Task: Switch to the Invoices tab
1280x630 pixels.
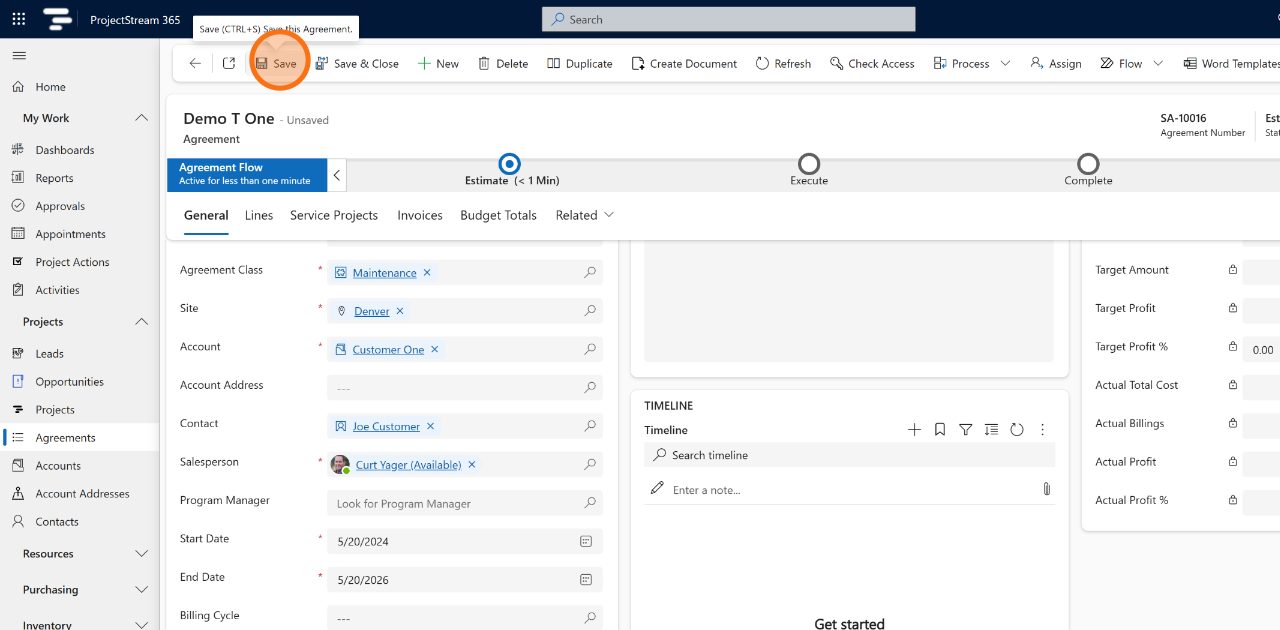Action: 420,215
